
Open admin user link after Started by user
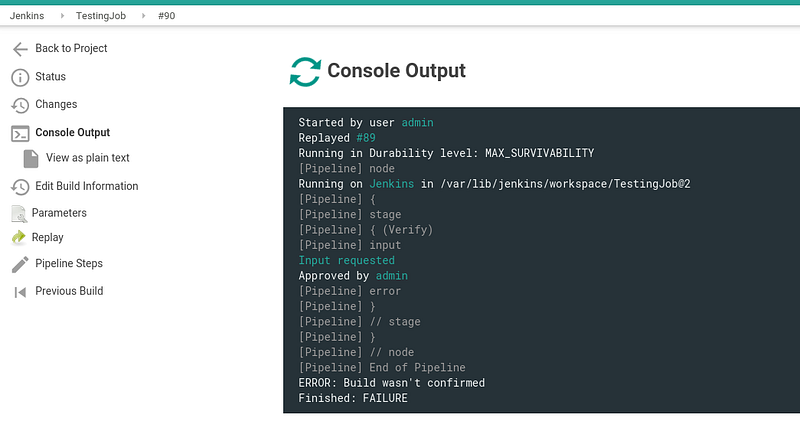click(x=417, y=122)
